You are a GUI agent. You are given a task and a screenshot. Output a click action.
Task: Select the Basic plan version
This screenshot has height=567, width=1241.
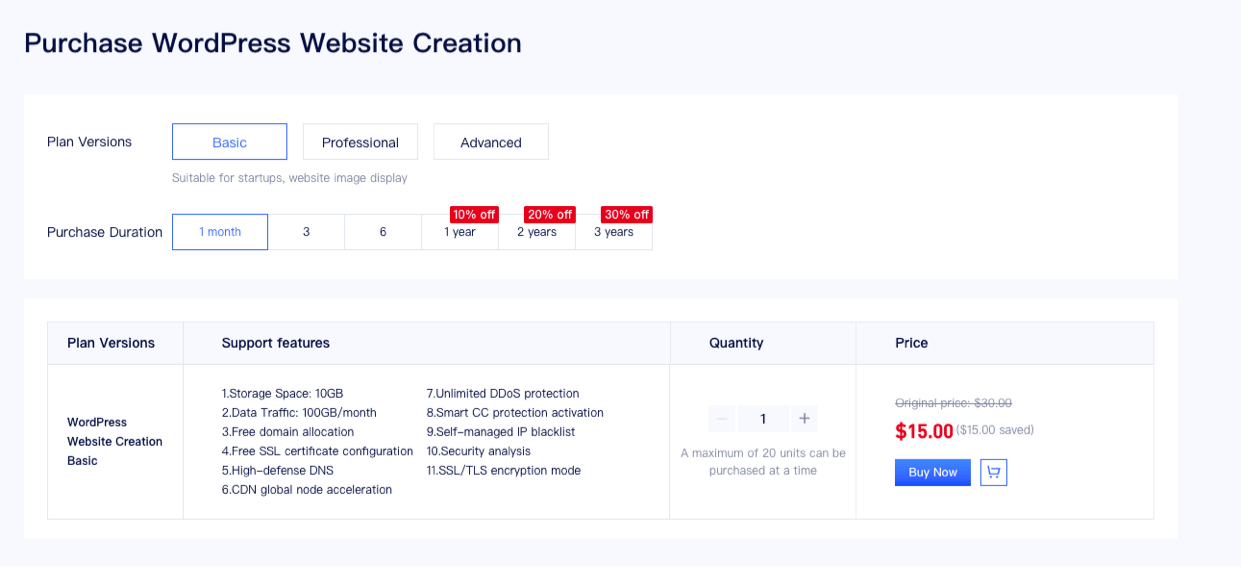229,142
